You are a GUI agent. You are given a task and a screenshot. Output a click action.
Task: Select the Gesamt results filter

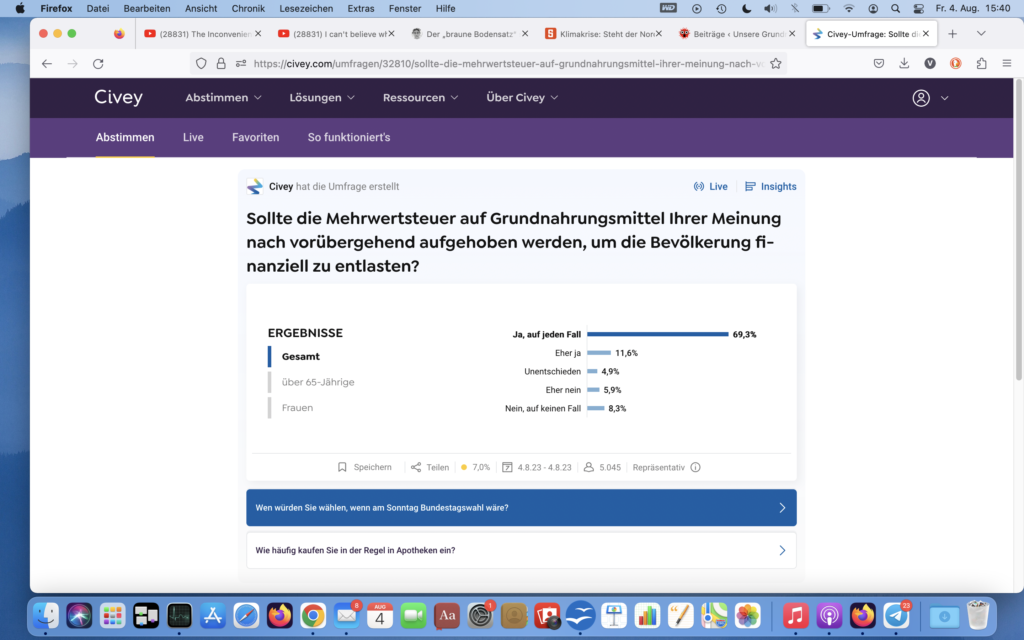301,356
